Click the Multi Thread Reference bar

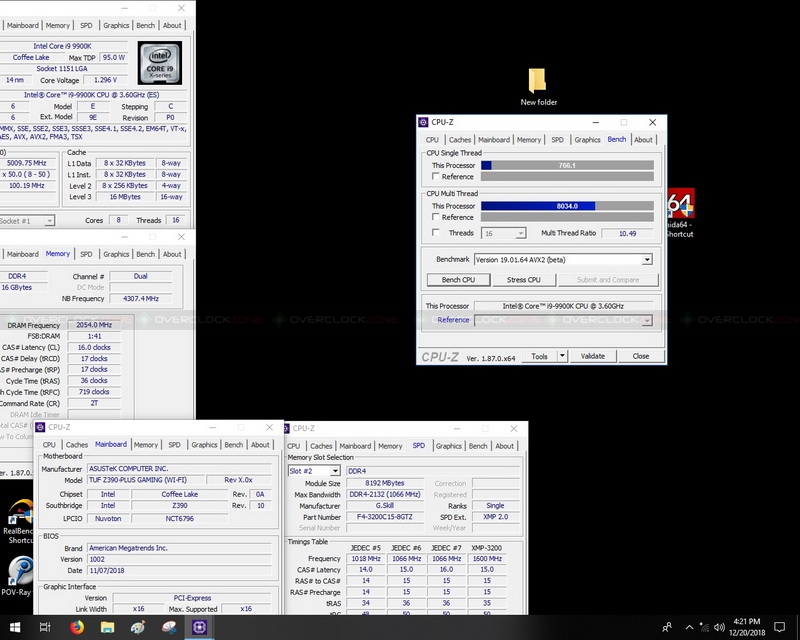click(x=567, y=217)
